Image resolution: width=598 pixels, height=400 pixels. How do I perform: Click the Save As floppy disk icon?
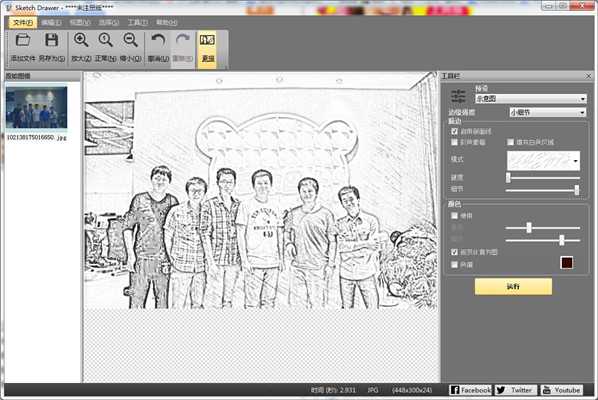(51, 40)
